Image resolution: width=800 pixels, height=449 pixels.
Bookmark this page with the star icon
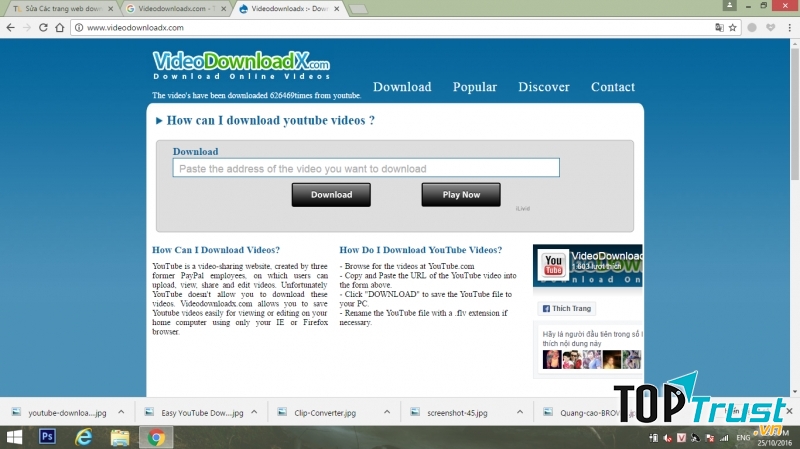pyautogui.click(x=733, y=28)
